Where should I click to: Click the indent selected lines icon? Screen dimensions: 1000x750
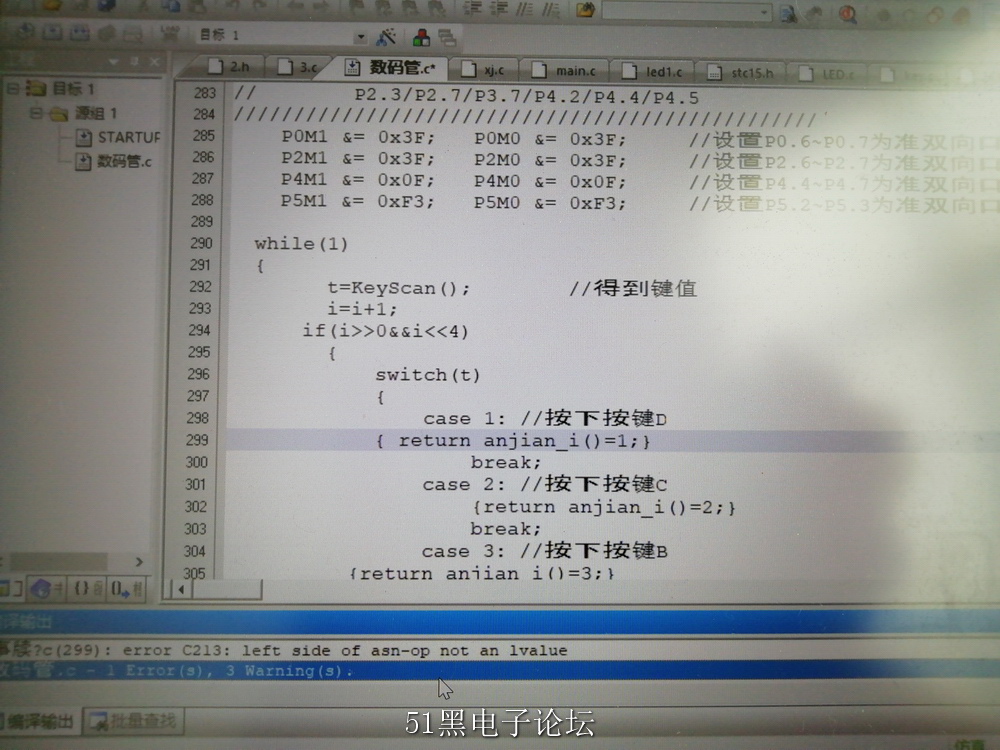(471, 8)
